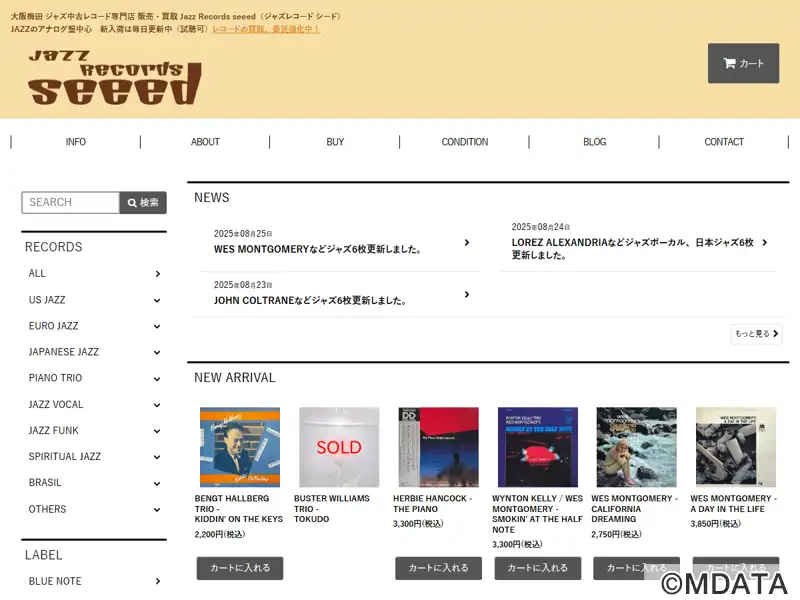Image resolution: width=800 pixels, height=600 pixels.
Task: Add Smokin' at the Half Note to cart
Action: point(538,568)
